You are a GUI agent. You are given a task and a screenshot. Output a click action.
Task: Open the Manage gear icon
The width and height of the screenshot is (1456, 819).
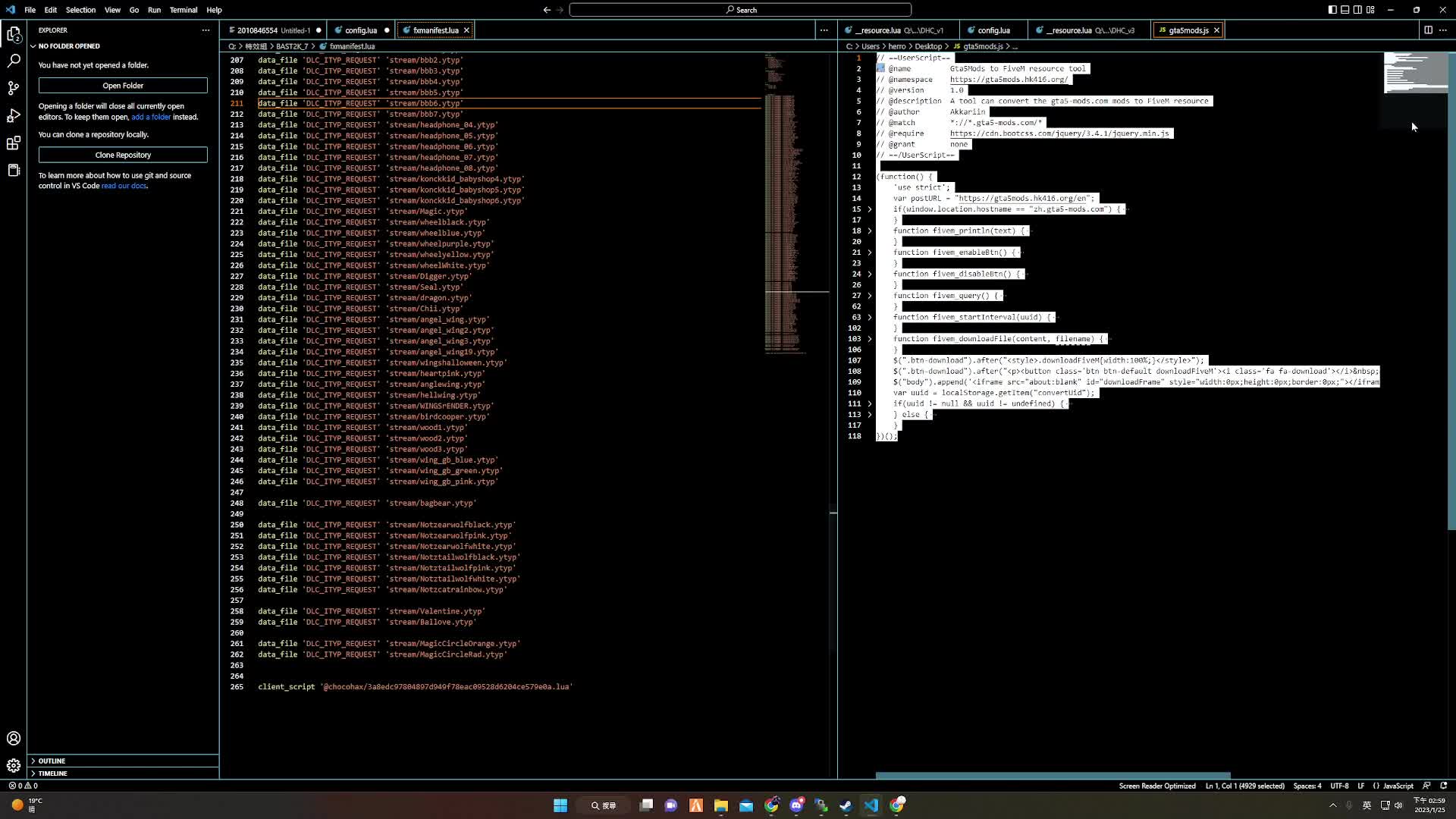[14, 765]
